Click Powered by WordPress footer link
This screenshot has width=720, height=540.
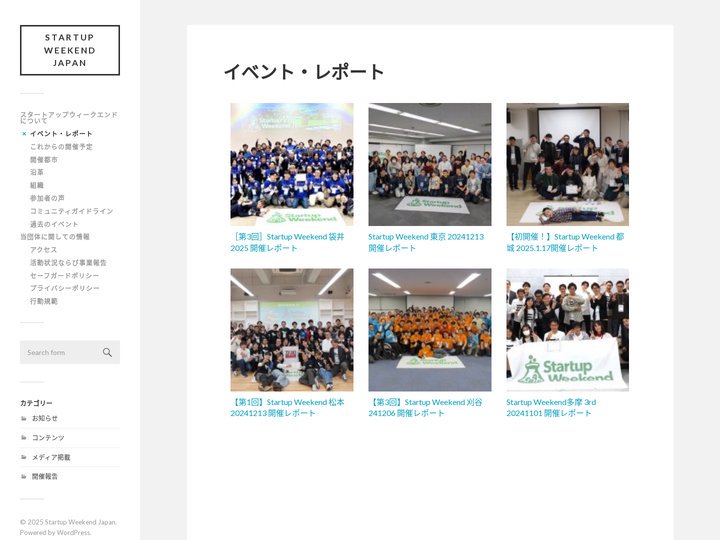pos(55,532)
